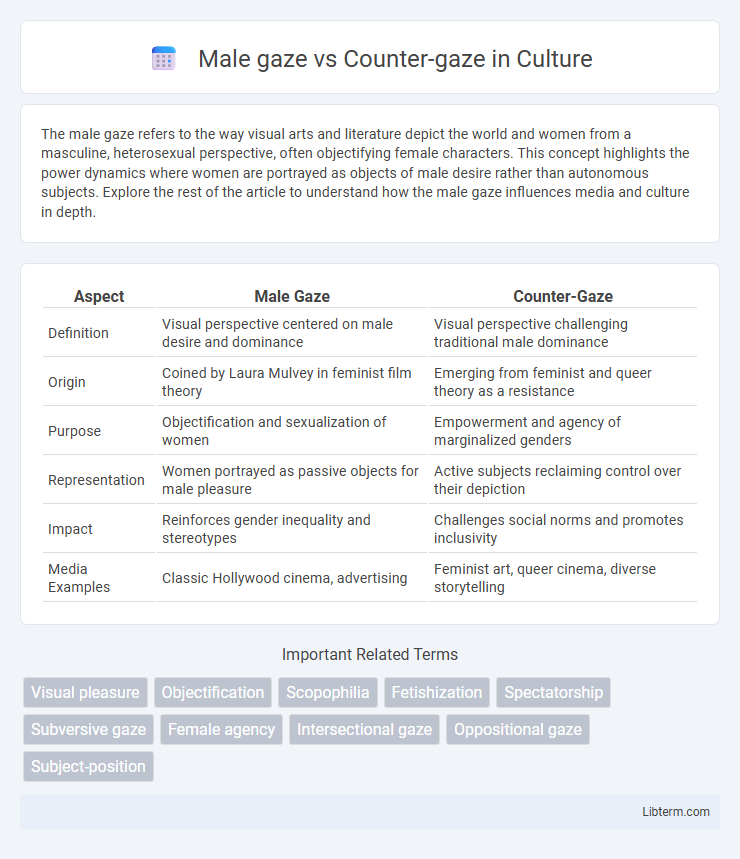Click the Counter-Gaze column header

(x=563, y=296)
